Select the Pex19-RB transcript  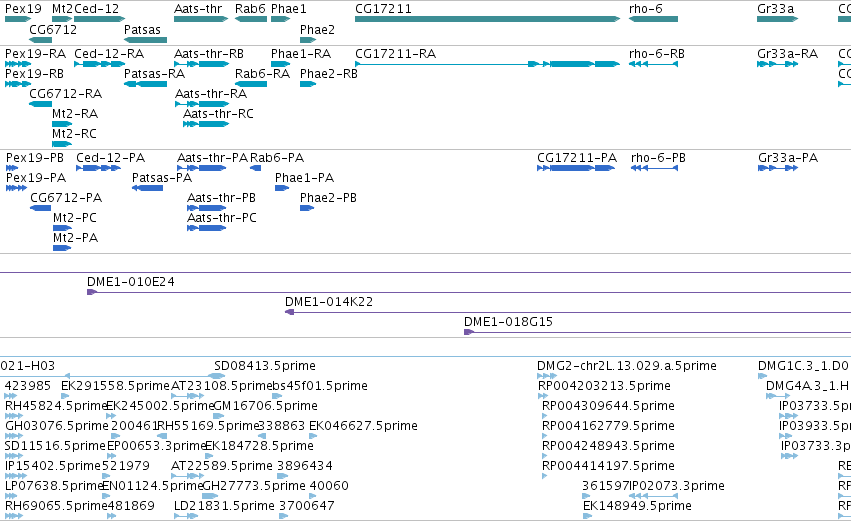pyautogui.click(x=18, y=84)
